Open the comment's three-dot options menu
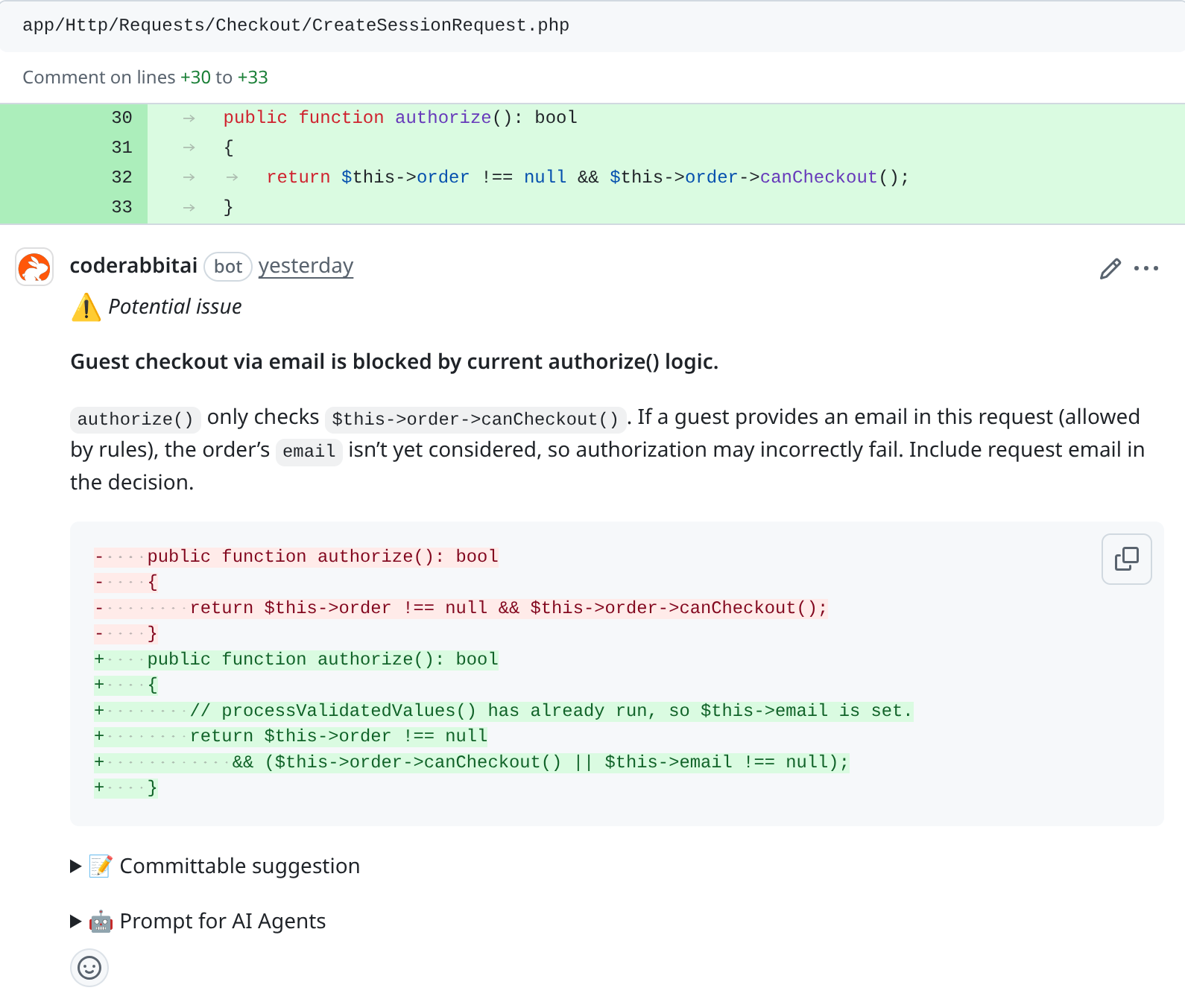 pos(1145,268)
